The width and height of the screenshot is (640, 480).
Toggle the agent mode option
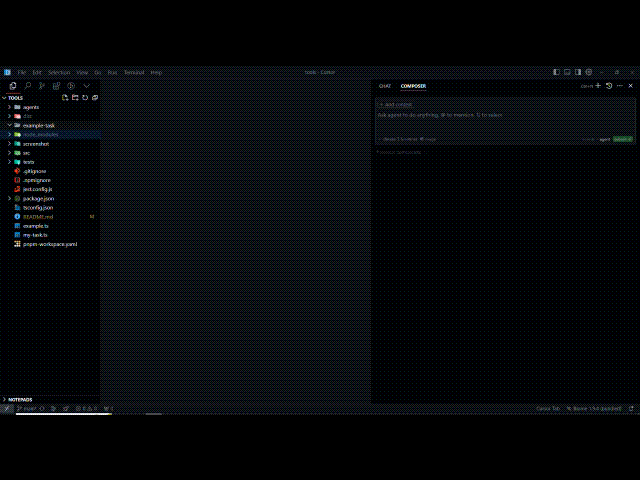[604, 139]
